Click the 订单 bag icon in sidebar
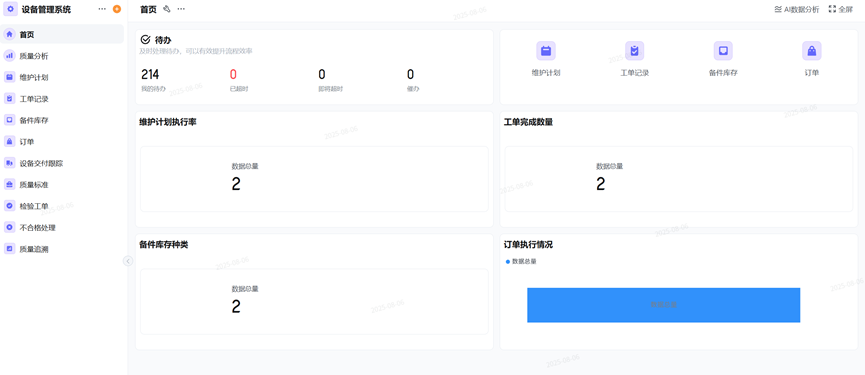The image size is (865, 375). [x=9, y=142]
